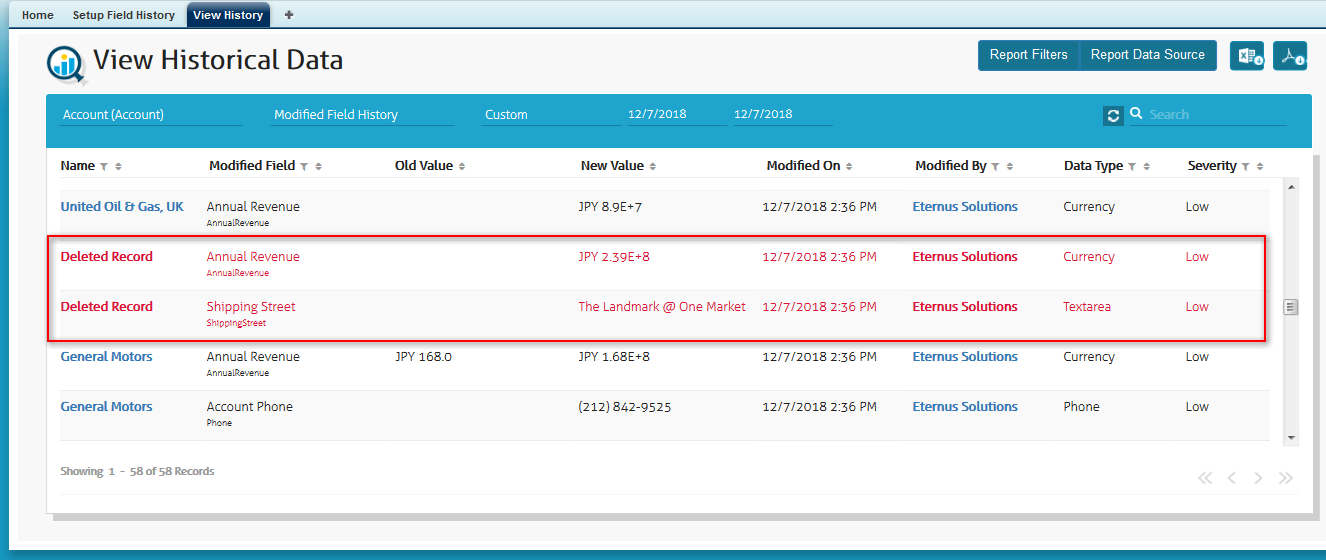Open the Data Type column filter
1326x560 pixels.
(x=1132, y=167)
